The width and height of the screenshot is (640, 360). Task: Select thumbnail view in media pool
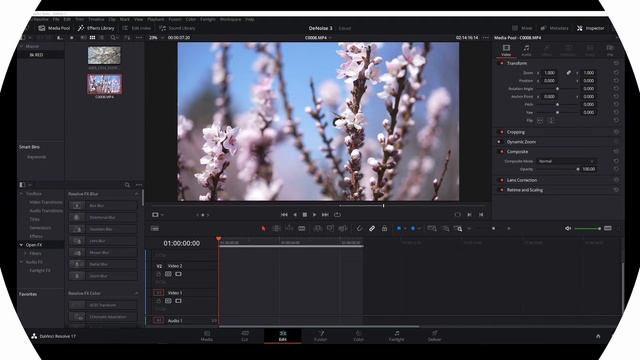tap(93, 38)
